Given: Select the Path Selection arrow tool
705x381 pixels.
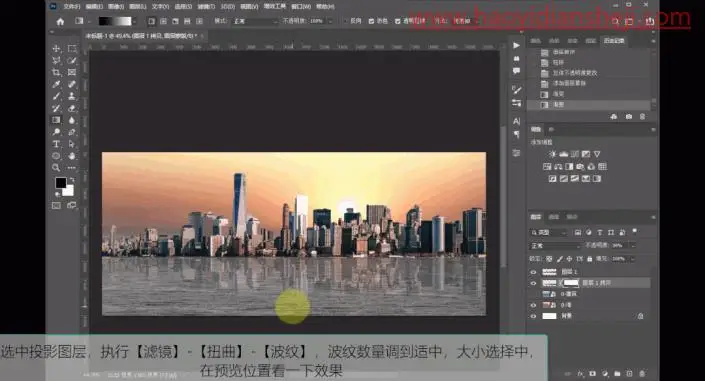Looking at the screenshot, I should tap(71, 144).
